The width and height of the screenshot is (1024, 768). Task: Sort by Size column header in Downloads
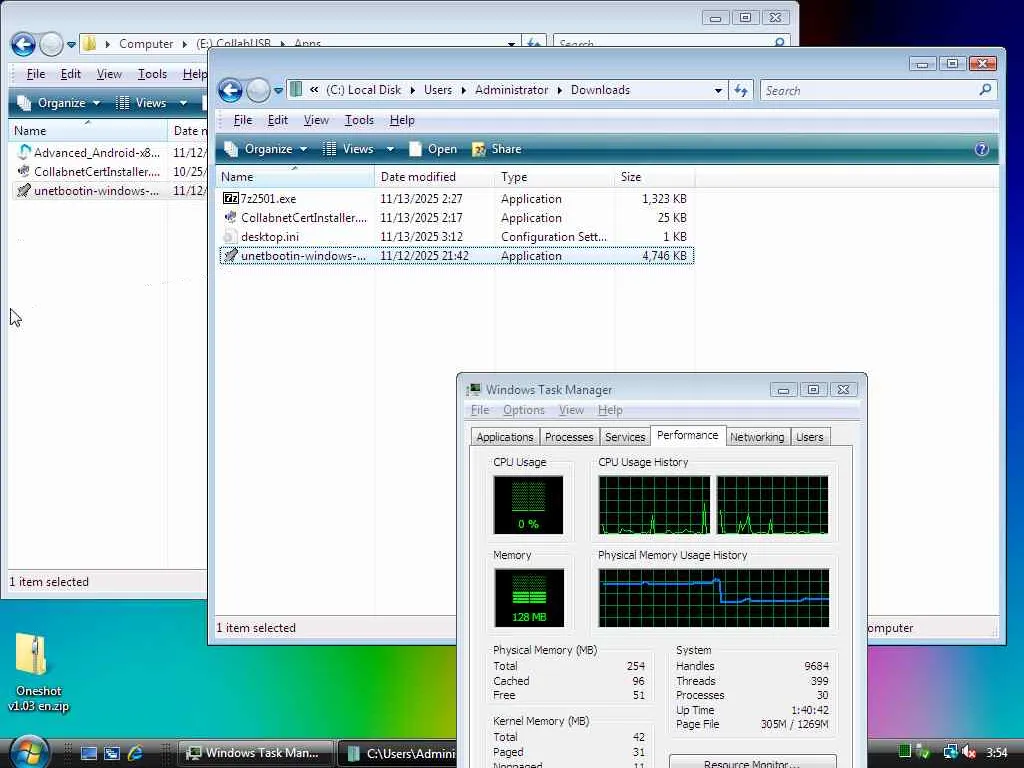point(654,177)
